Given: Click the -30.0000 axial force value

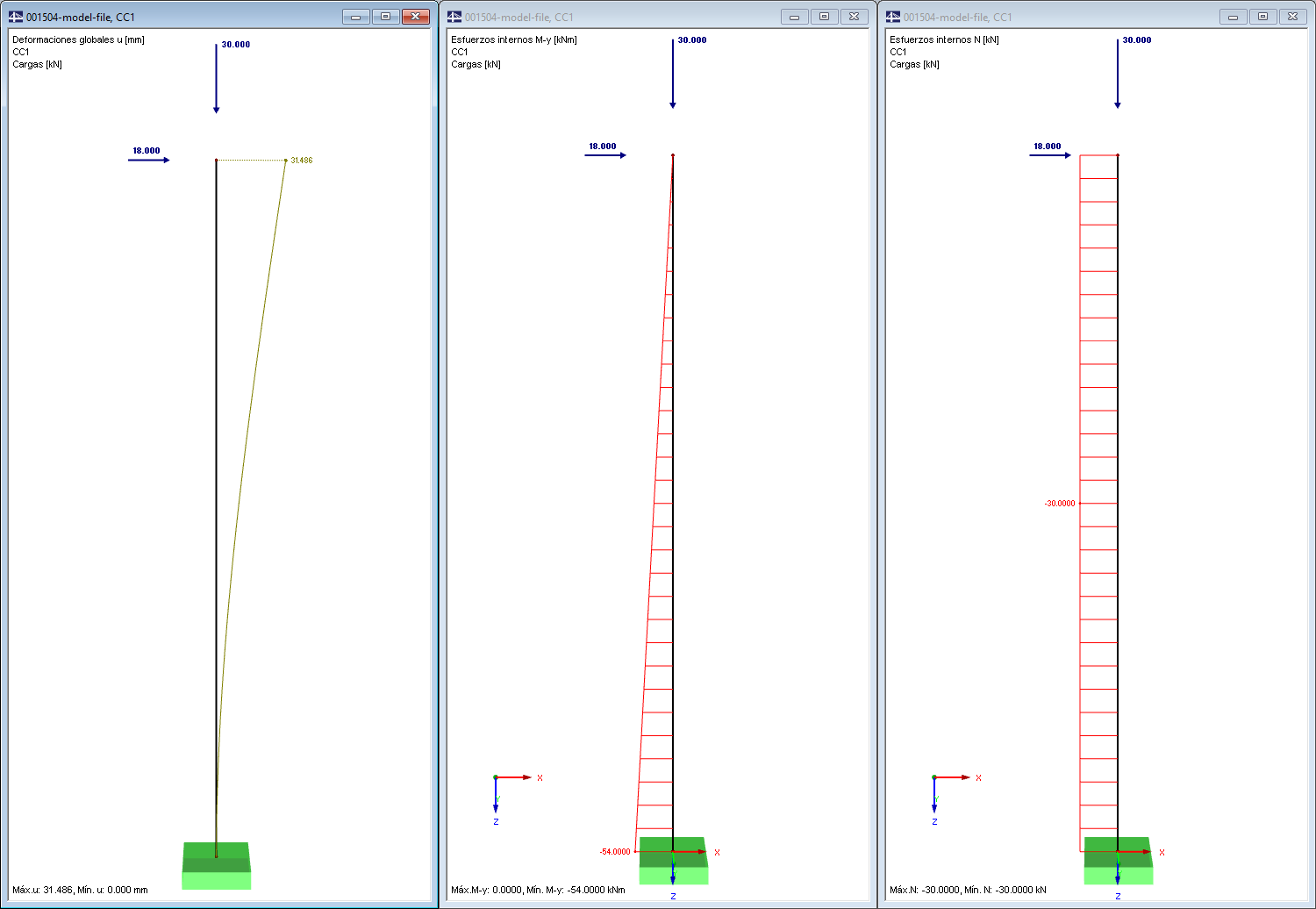Looking at the screenshot, I should point(1060,504).
